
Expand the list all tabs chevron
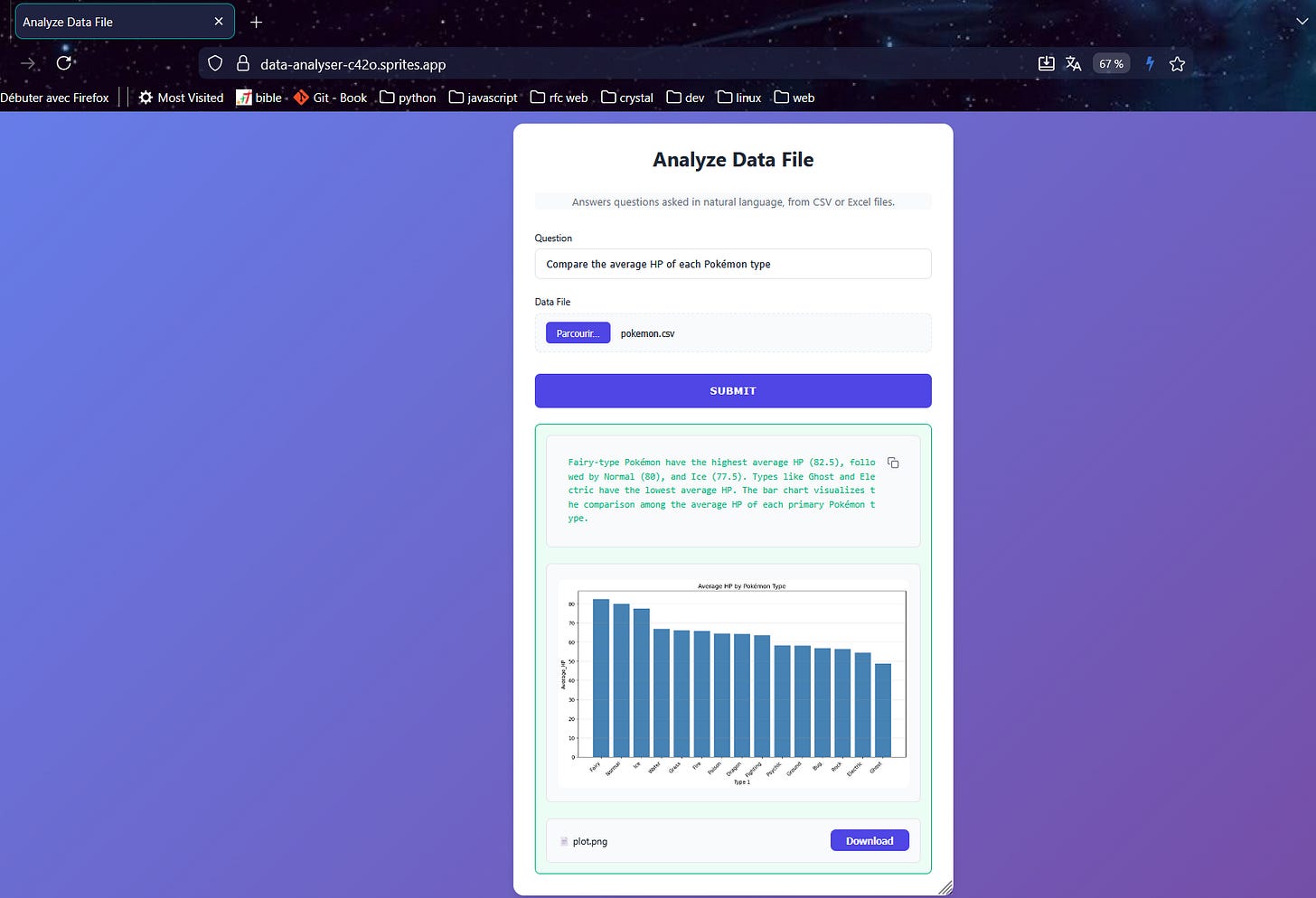pos(1302,22)
